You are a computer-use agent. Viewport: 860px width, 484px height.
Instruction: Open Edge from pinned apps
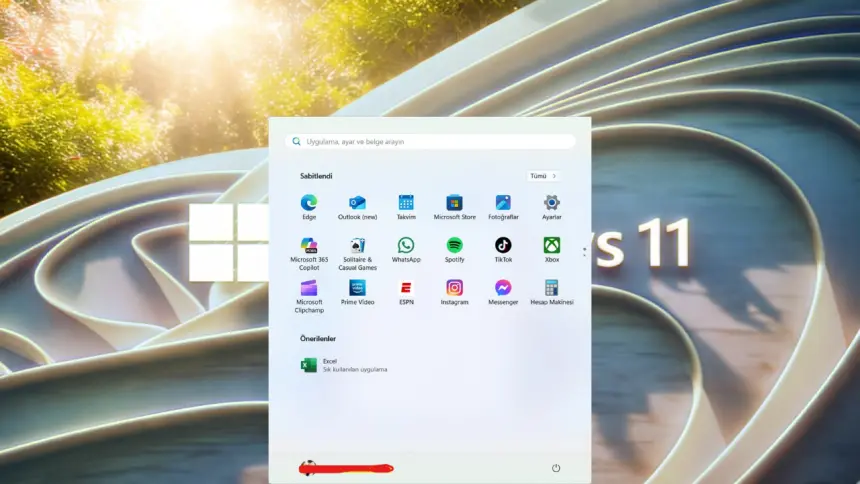click(x=309, y=207)
